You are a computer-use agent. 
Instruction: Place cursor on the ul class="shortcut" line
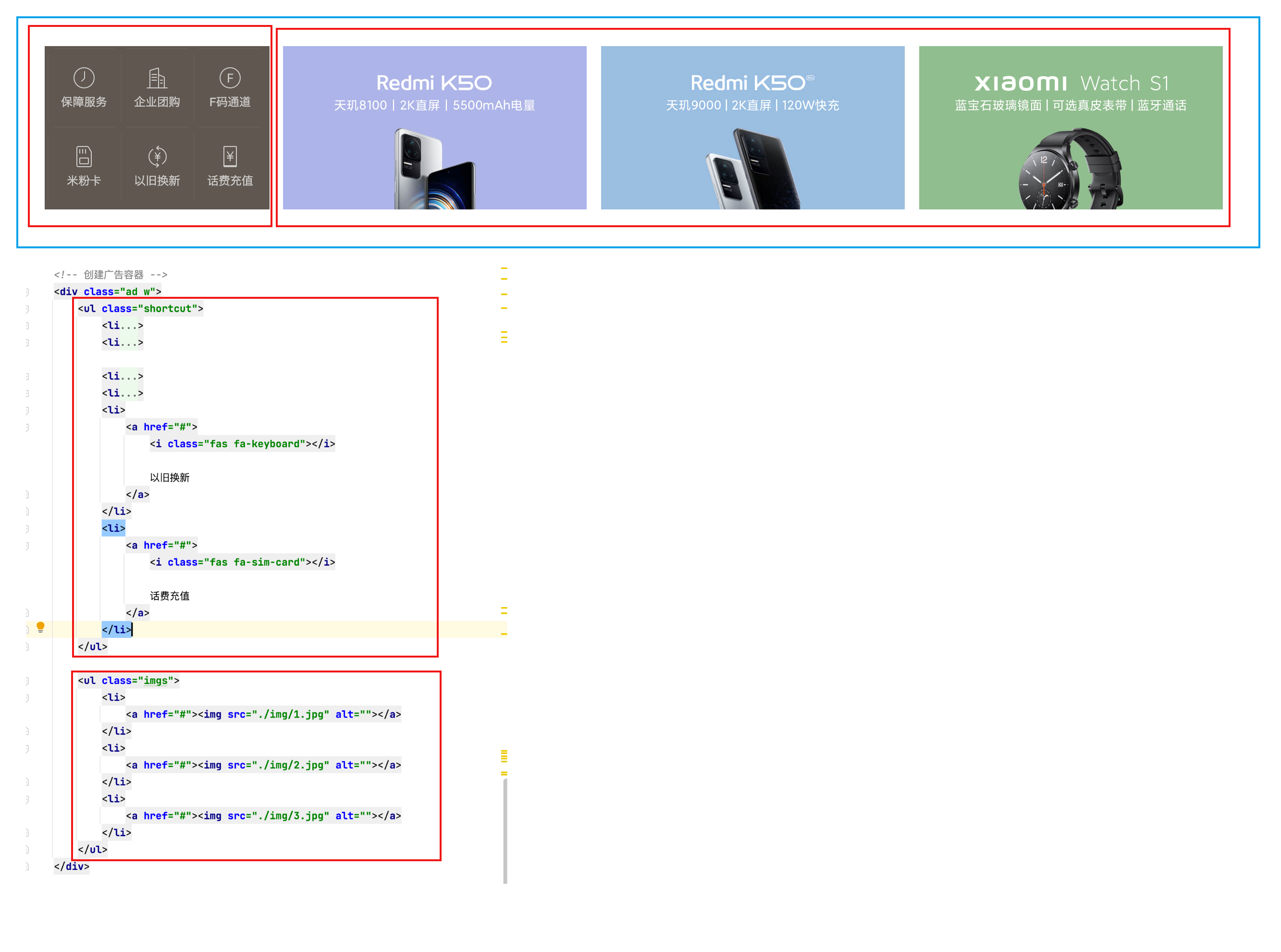[141, 309]
